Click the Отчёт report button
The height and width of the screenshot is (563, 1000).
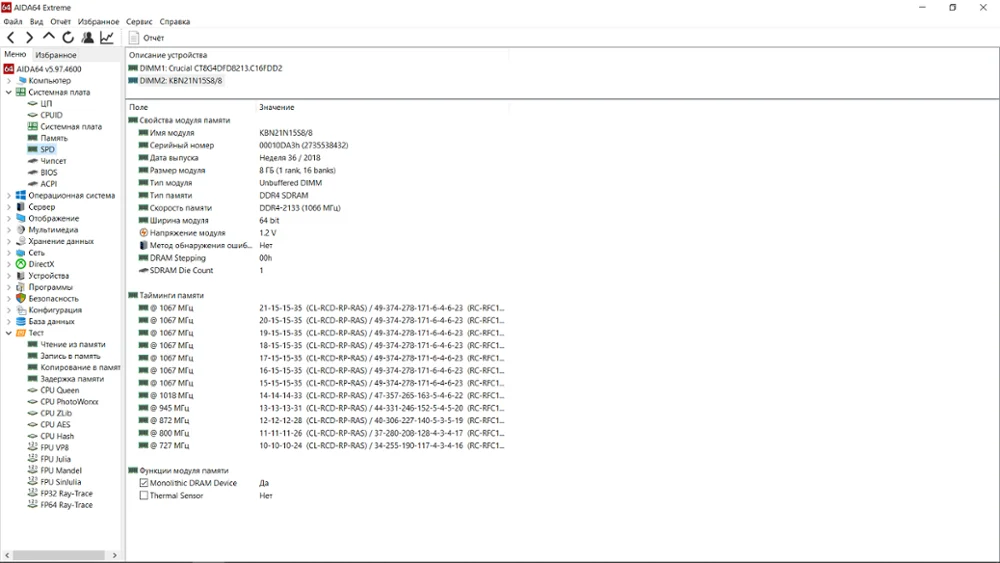coord(147,38)
